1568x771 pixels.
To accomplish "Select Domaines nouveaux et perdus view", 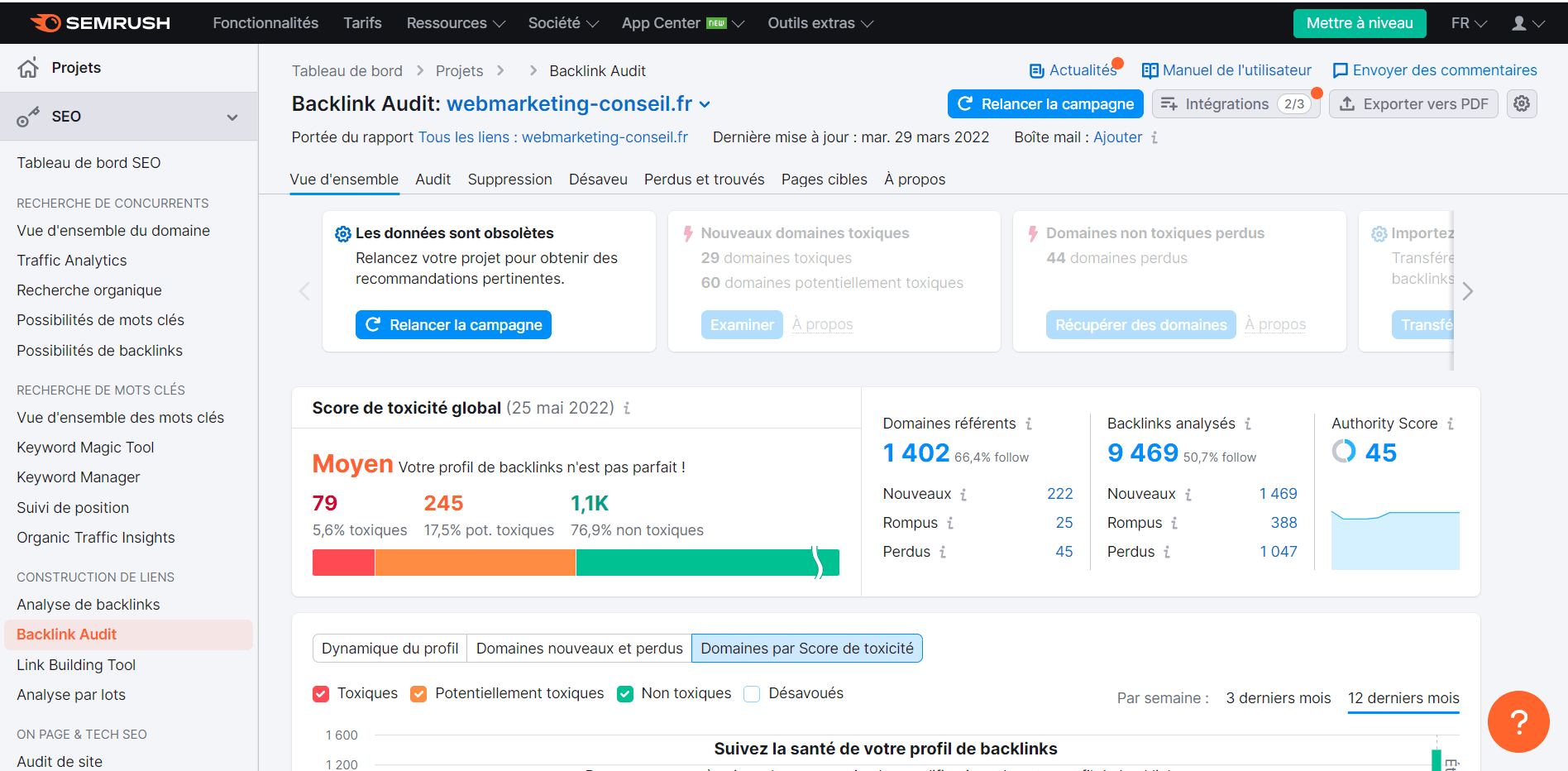I will (x=579, y=649).
